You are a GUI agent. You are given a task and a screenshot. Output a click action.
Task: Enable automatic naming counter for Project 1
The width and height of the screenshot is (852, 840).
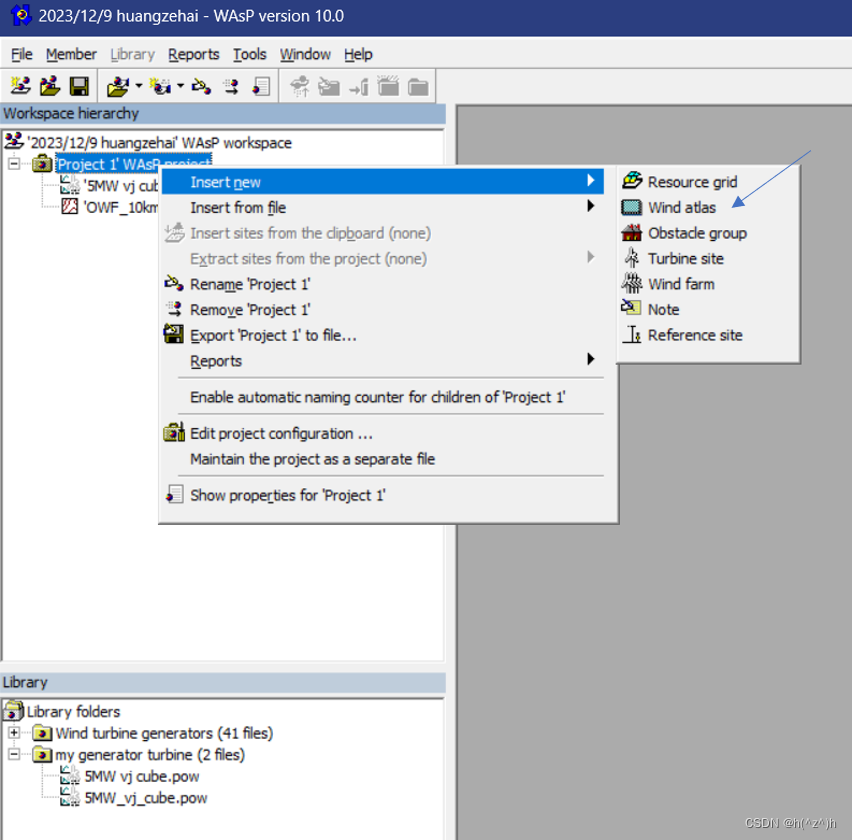[383, 397]
